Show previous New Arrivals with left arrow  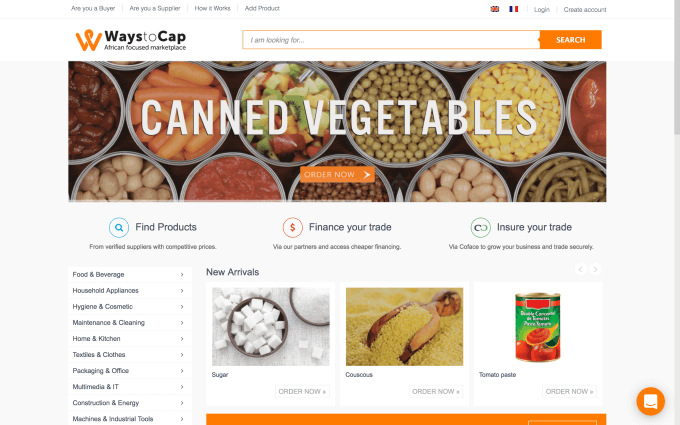pos(581,269)
